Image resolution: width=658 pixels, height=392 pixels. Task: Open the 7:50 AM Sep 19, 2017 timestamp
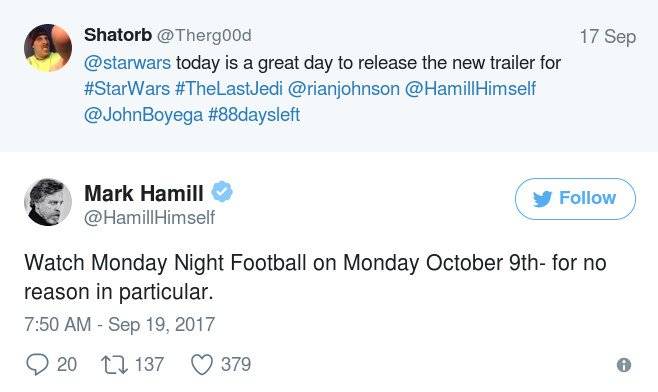click(x=120, y=324)
